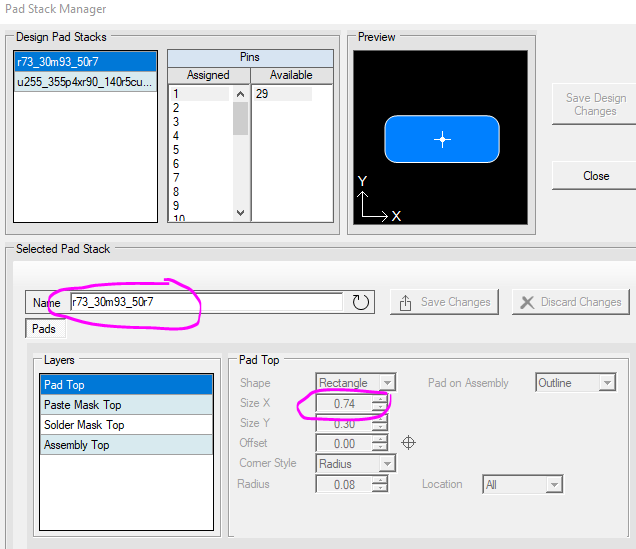The image size is (636, 549).
Task: Select the Assembly Top layer
Action: tap(126, 445)
